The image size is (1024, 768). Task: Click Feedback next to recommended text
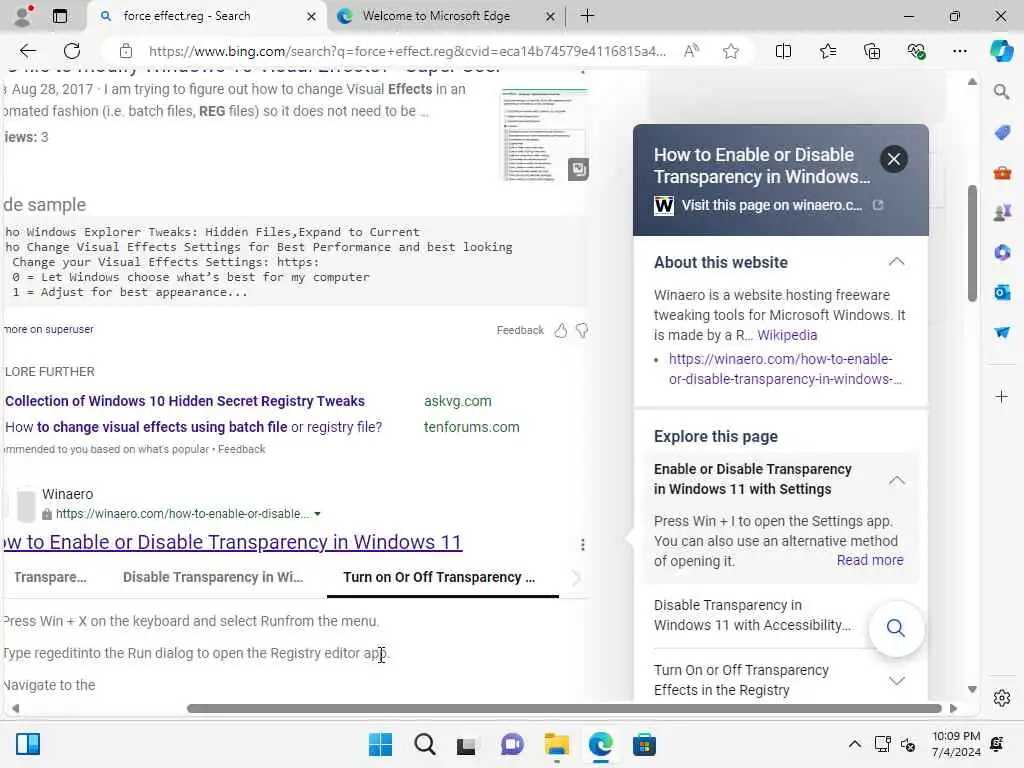pos(242,449)
